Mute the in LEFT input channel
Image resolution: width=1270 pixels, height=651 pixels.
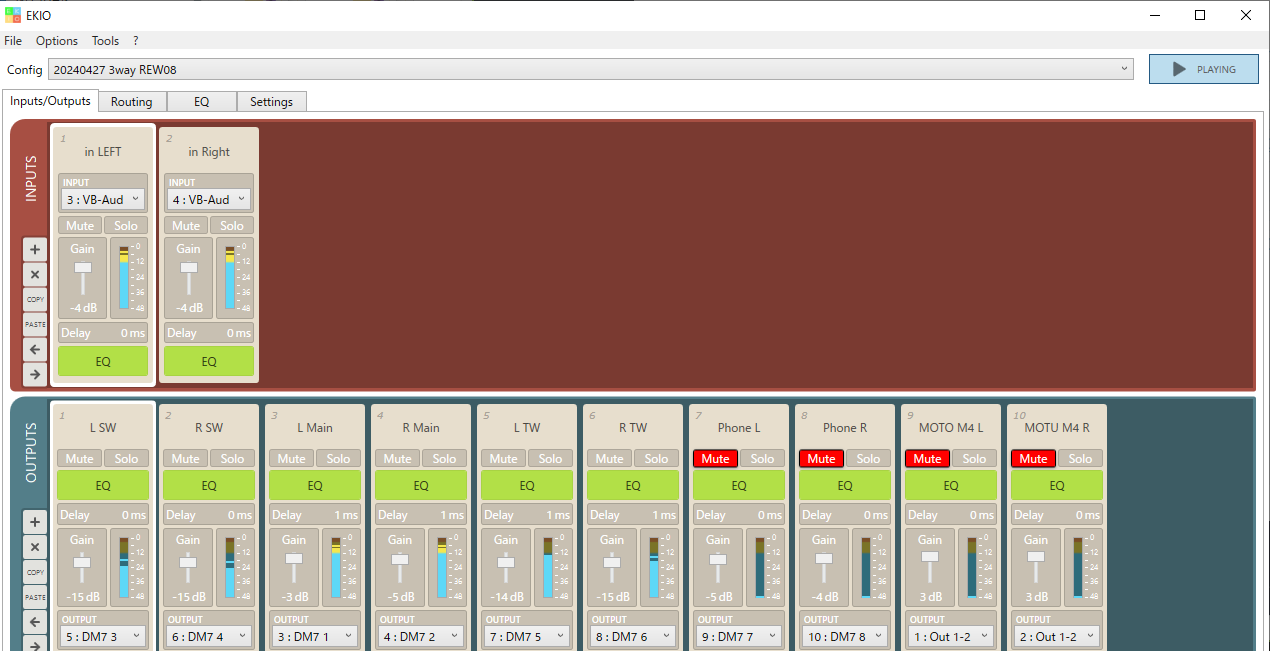point(79,226)
